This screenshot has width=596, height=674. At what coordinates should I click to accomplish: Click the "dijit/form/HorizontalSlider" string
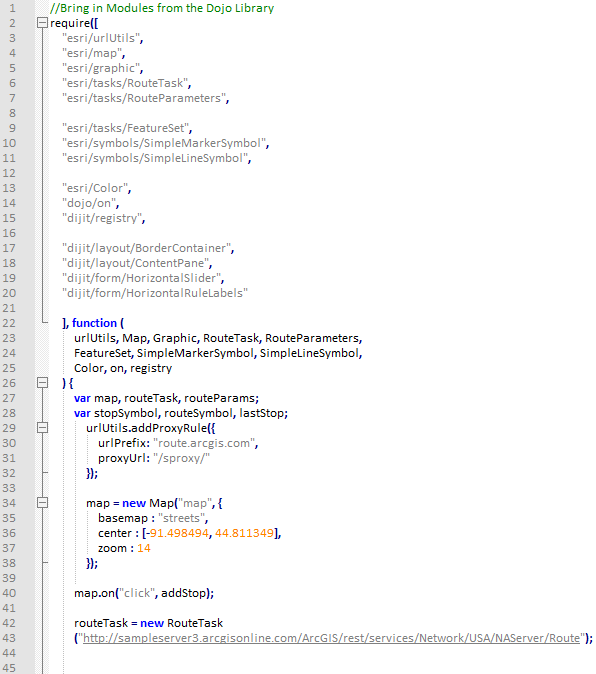(x=141, y=278)
